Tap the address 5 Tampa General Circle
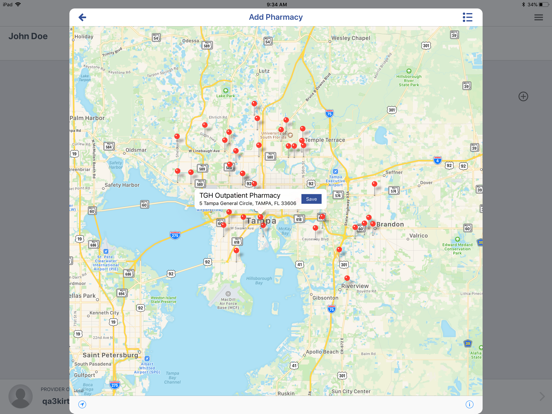Image resolution: width=552 pixels, height=414 pixels. (247, 203)
